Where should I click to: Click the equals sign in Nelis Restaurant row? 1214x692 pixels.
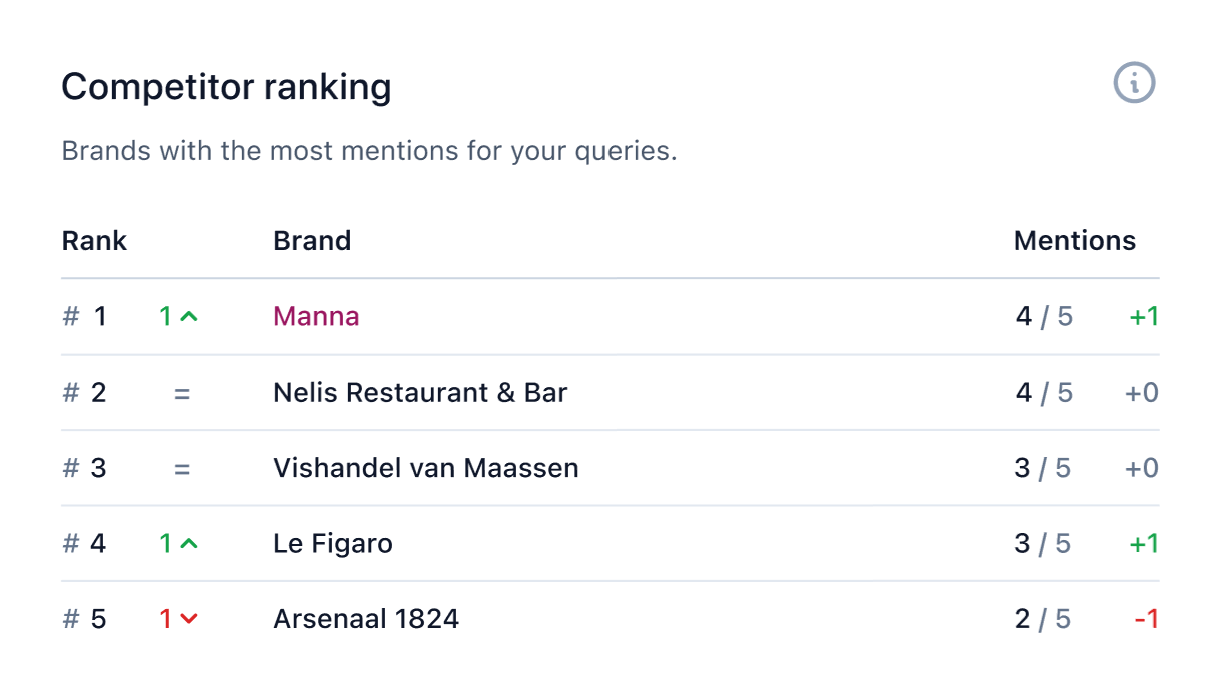coord(181,393)
